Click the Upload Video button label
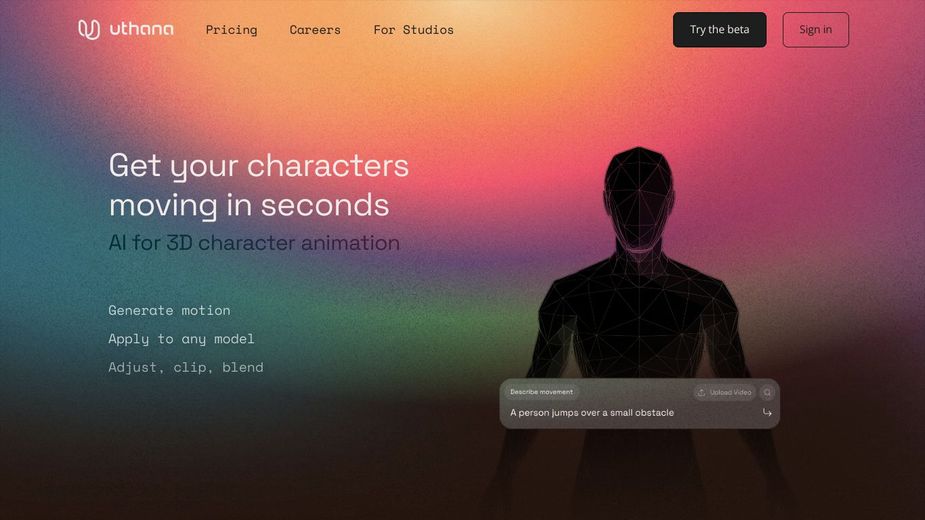The width and height of the screenshot is (925, 520). (x=730, y=393)
